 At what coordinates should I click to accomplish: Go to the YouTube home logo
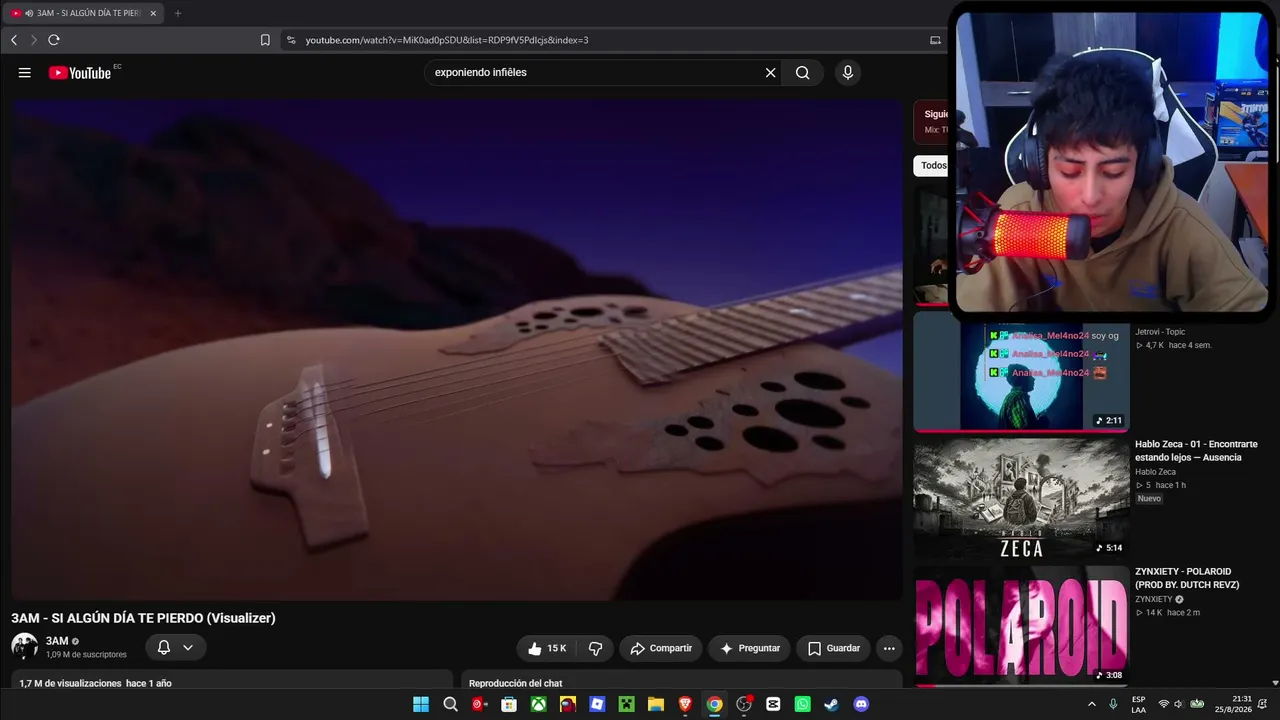click(80, 72)
